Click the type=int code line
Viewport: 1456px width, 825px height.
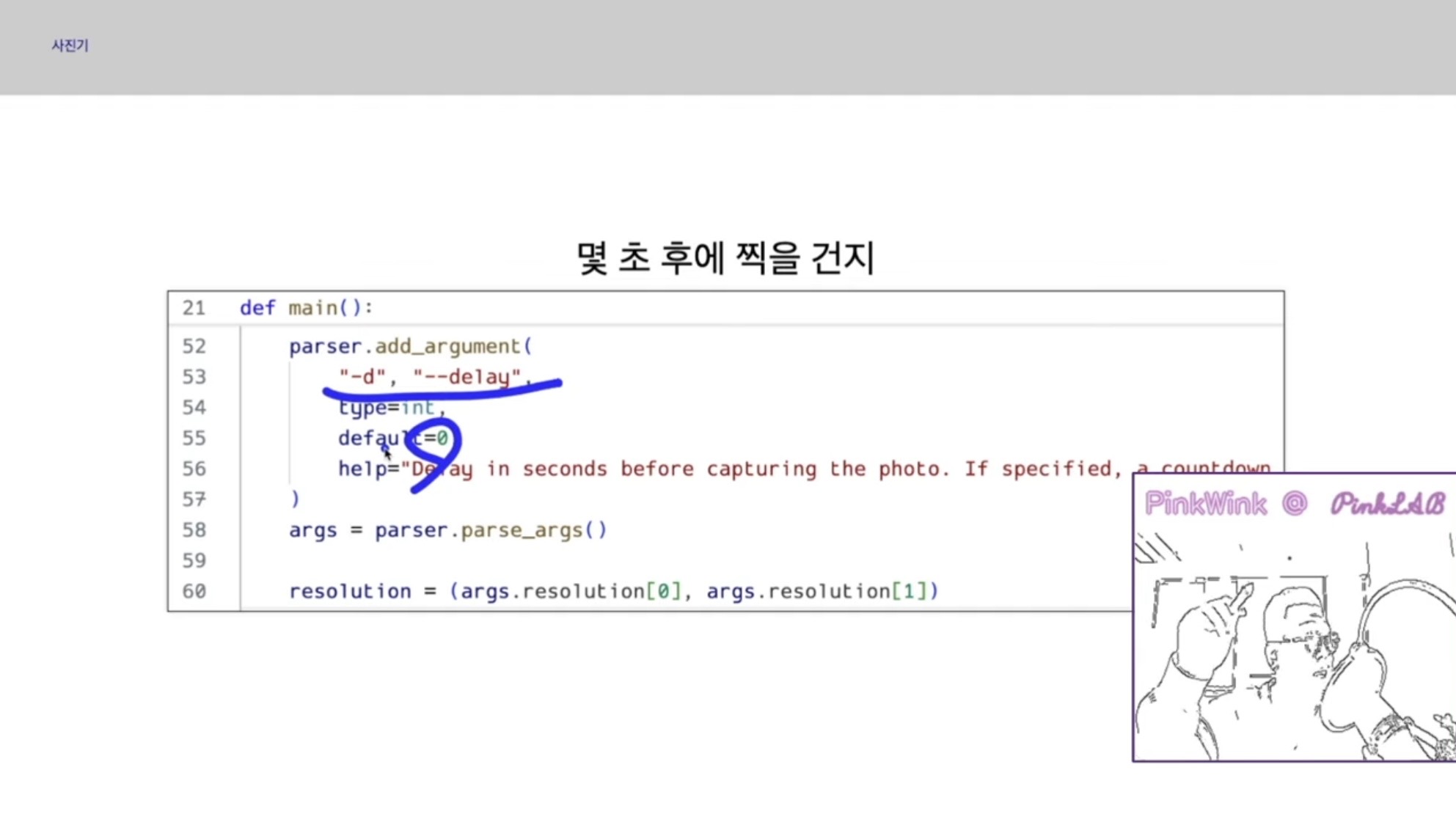pos(391,408)
